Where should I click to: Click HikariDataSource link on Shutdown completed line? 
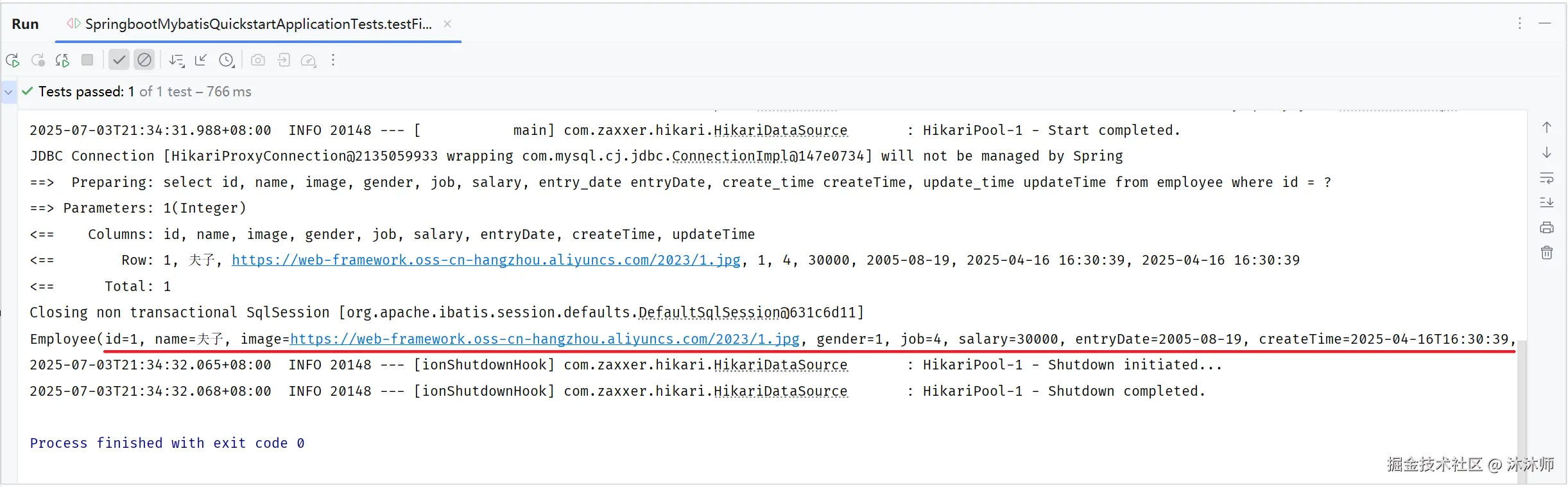(x=780, y=391)
